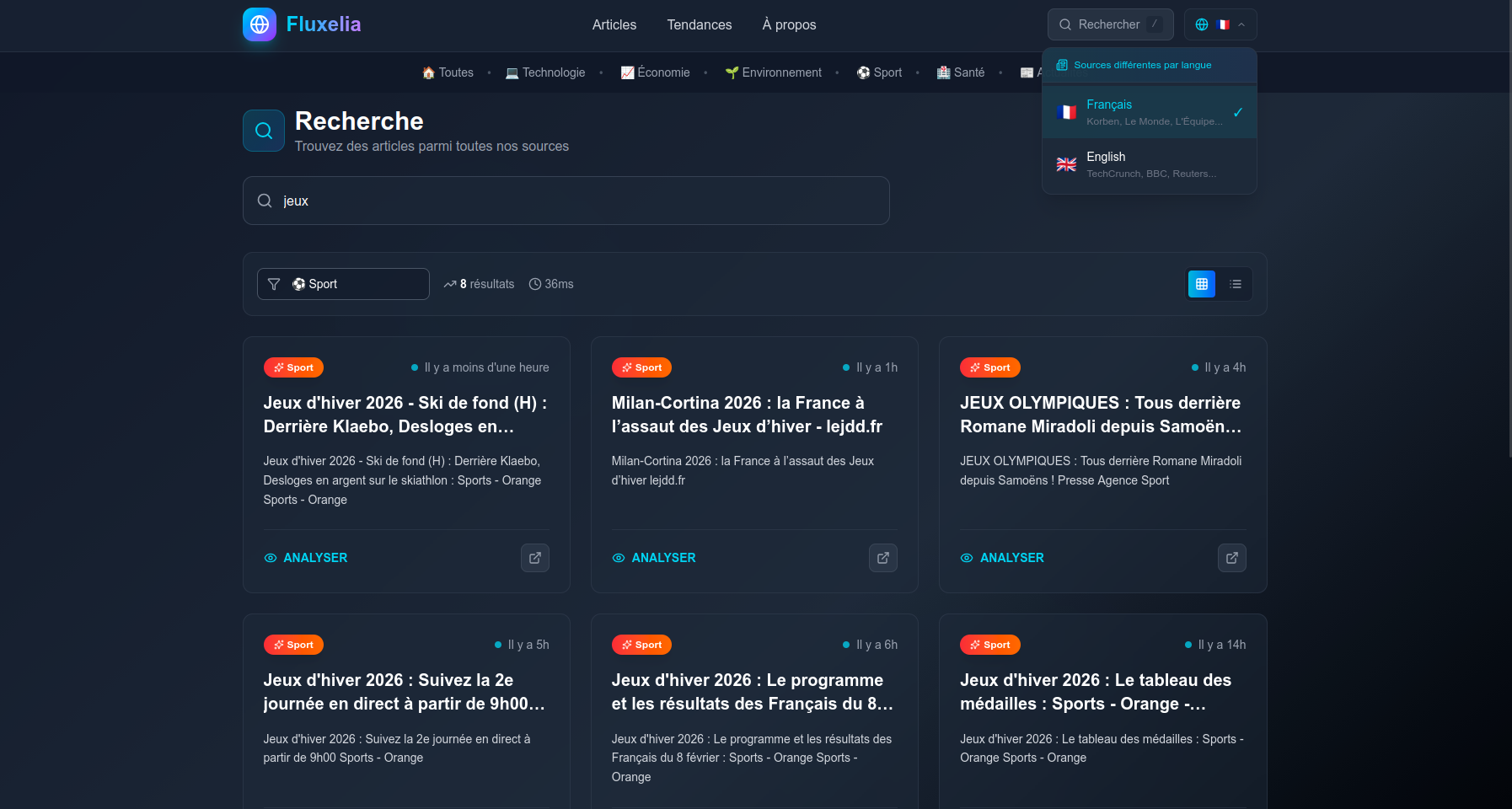Open title Suivez la 2e journée en direct
1512x809 pixels.
tap(405, 692)
